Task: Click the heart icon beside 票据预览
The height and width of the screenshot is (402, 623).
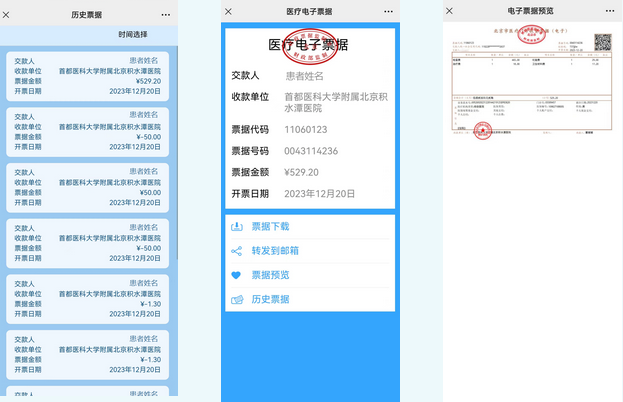Action: click(x=237, y=275)
